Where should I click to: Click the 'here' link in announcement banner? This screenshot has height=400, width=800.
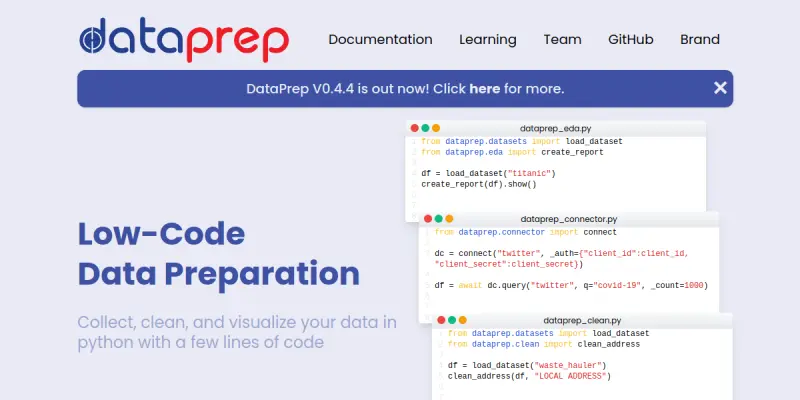(x=485, y=89)
